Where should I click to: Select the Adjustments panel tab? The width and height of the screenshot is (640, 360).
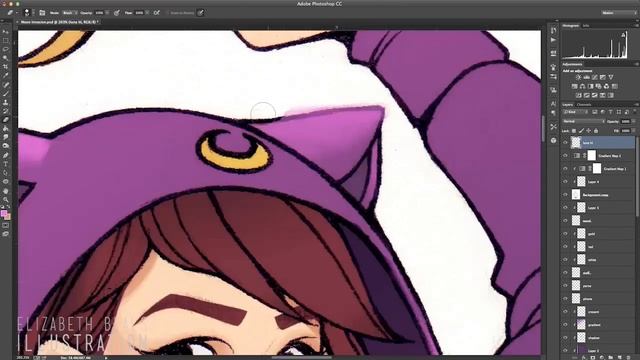click(x=572, y=64)
